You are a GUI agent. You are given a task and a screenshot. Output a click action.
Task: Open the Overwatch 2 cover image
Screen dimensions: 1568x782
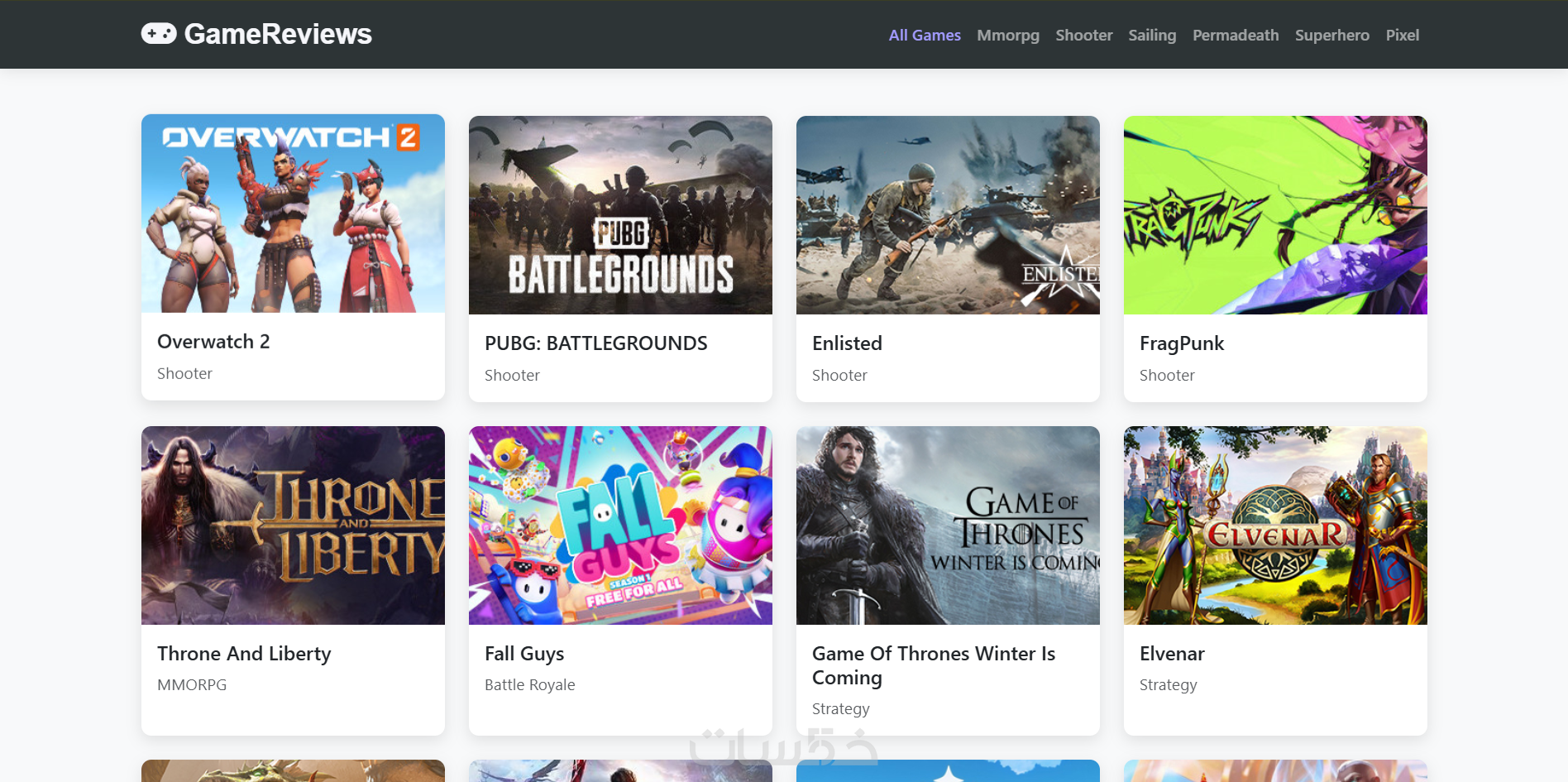click(x=293, y=213)
